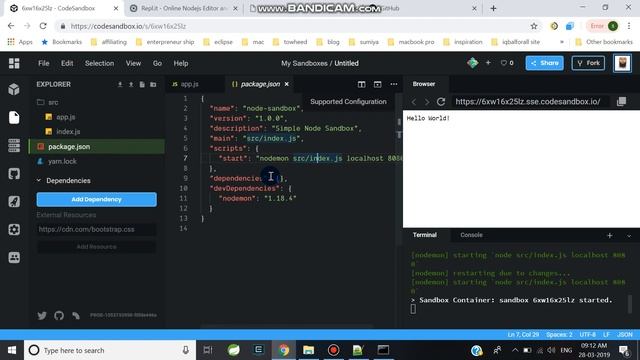Click the Chrome address bar
Viewport: 640px width, 360px height.
point(294,26)
